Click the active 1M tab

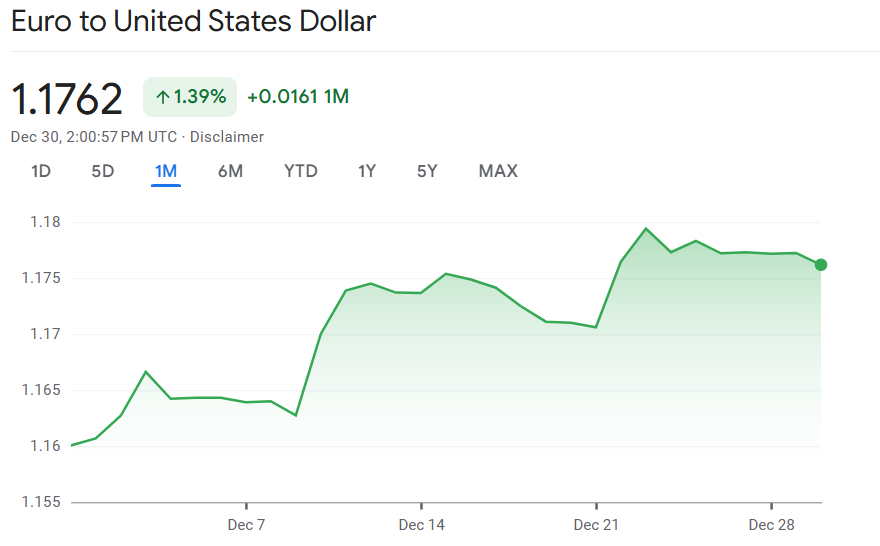point(166,171)
